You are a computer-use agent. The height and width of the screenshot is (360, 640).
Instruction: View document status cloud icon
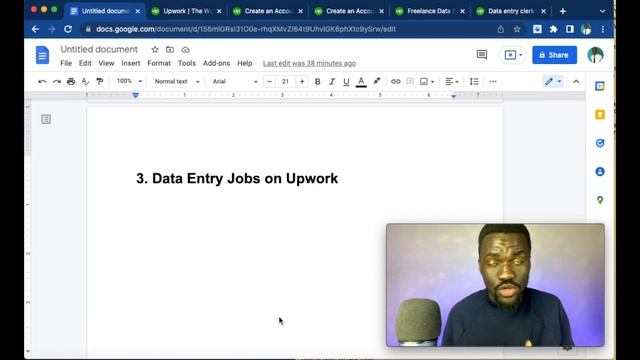[x=185, y=50]
